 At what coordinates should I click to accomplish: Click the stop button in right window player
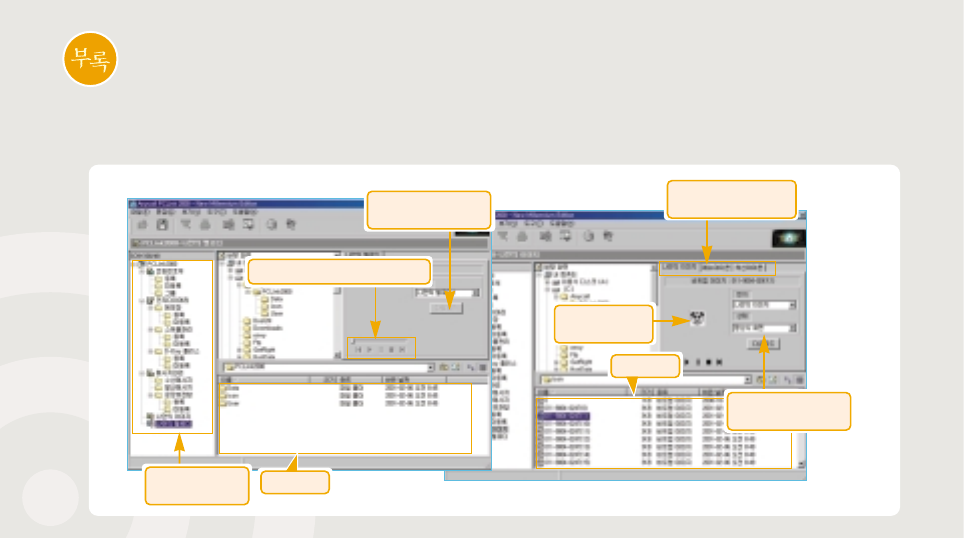pyautogui.click(x=708, y=362)
